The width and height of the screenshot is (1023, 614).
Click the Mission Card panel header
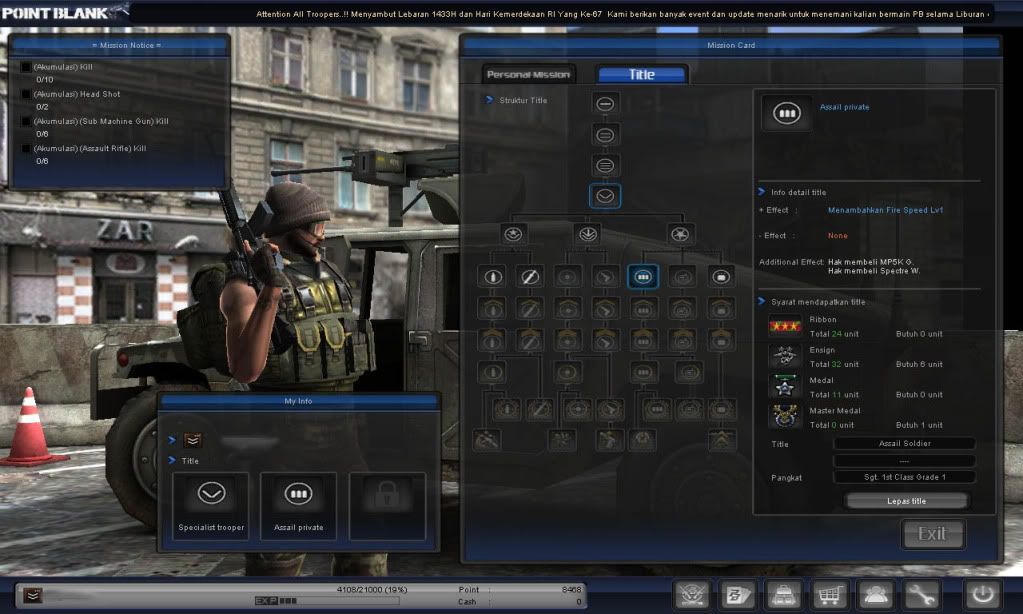click(x=731, y=45)
